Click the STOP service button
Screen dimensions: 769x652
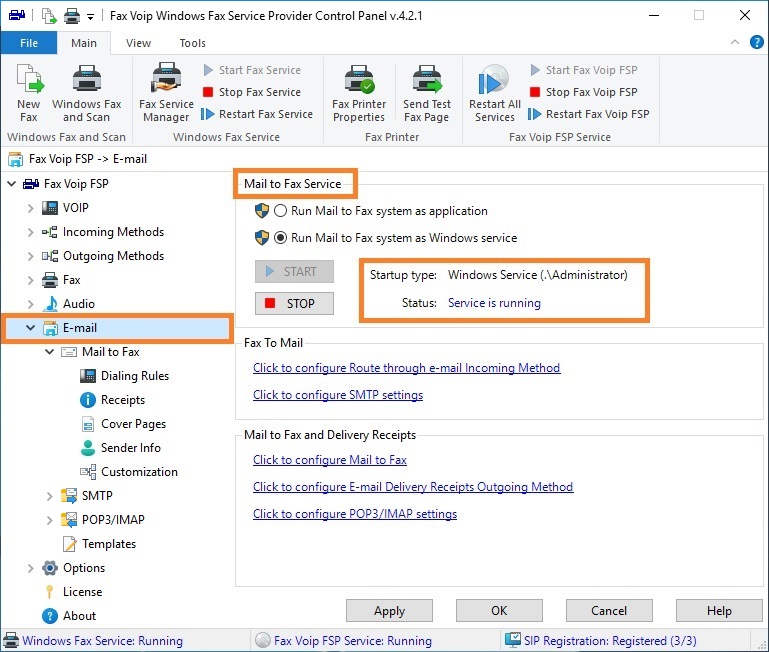[294, 304]
